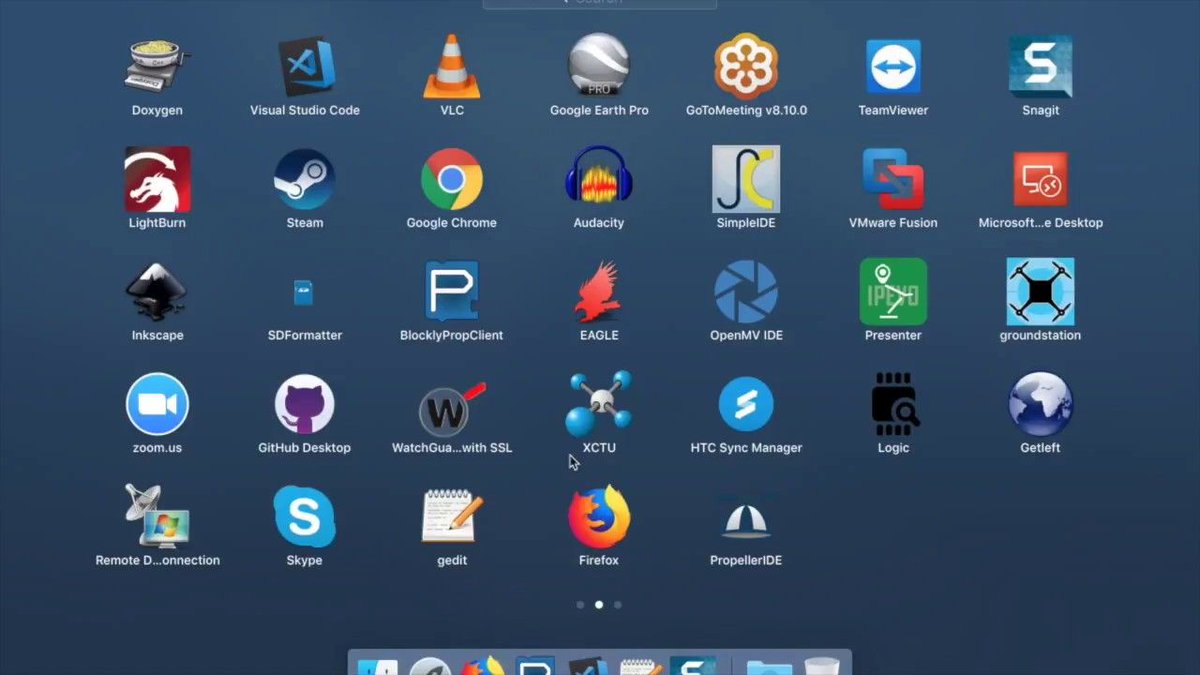
Task: Launch Skype
Action: [305, 517]
